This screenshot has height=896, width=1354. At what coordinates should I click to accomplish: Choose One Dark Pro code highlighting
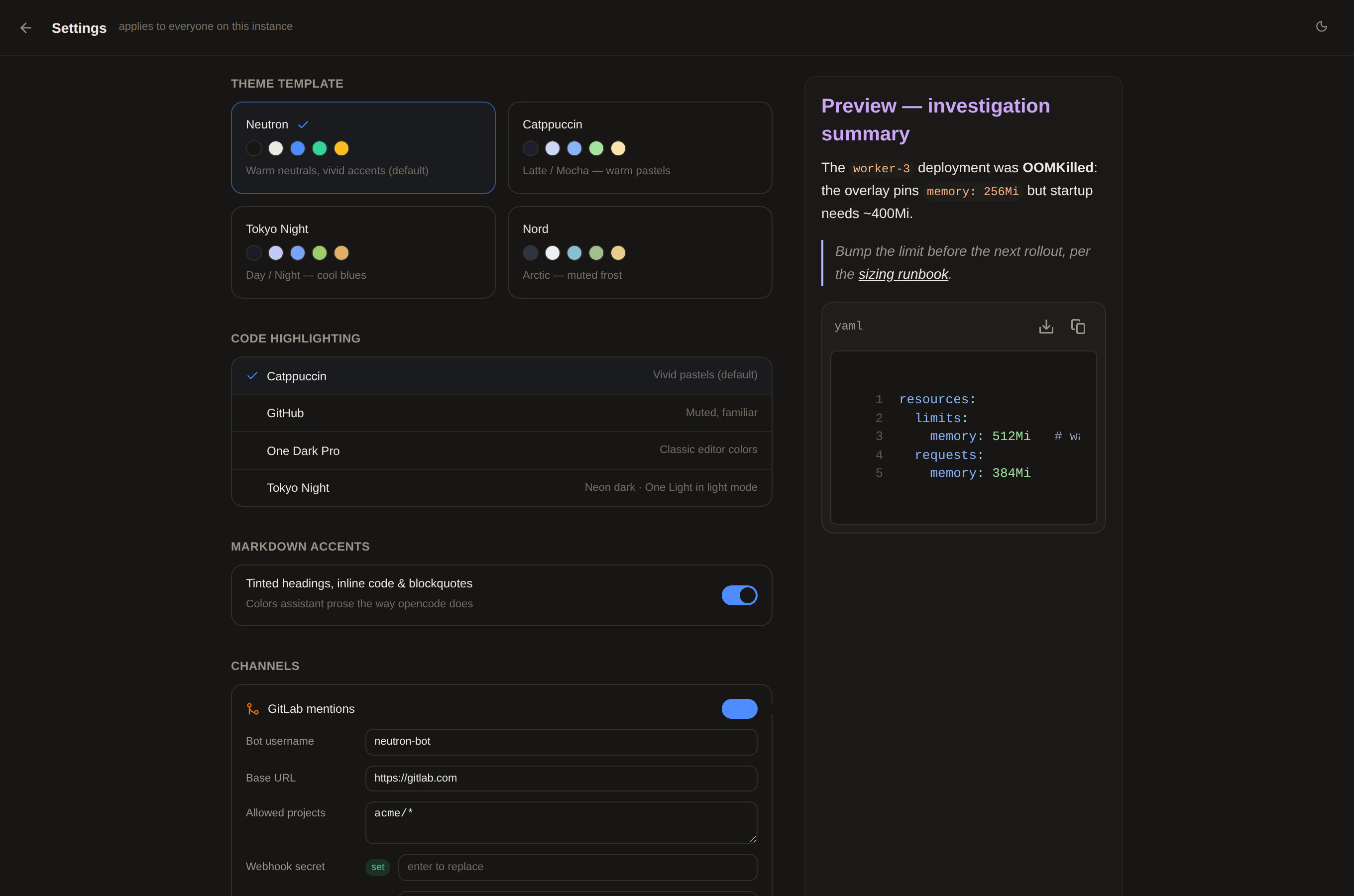[502, 450]
